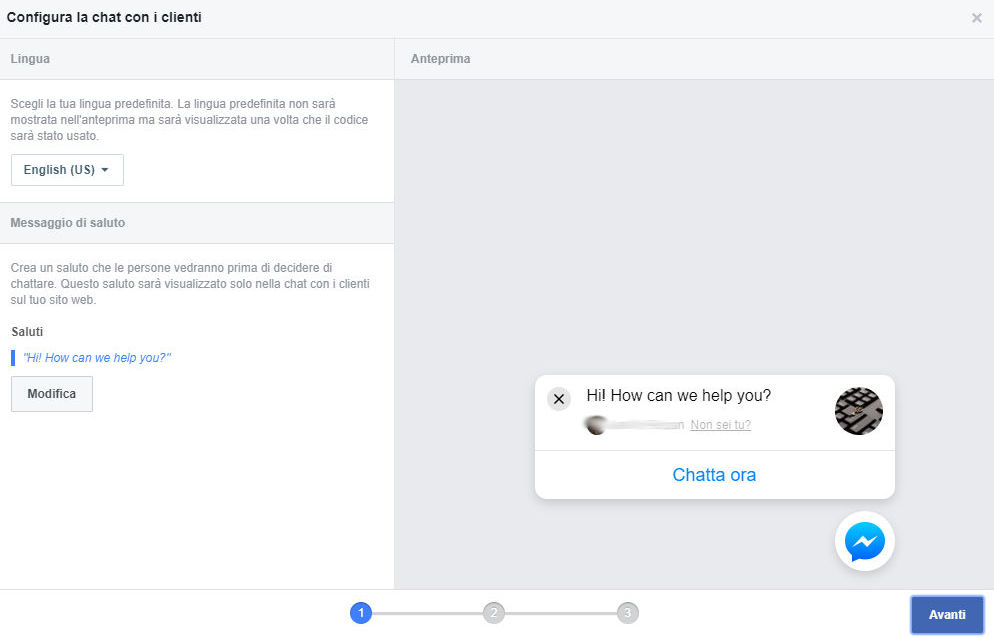Click the dialog title Configura la chat con i clienti

tap(104, 17)
